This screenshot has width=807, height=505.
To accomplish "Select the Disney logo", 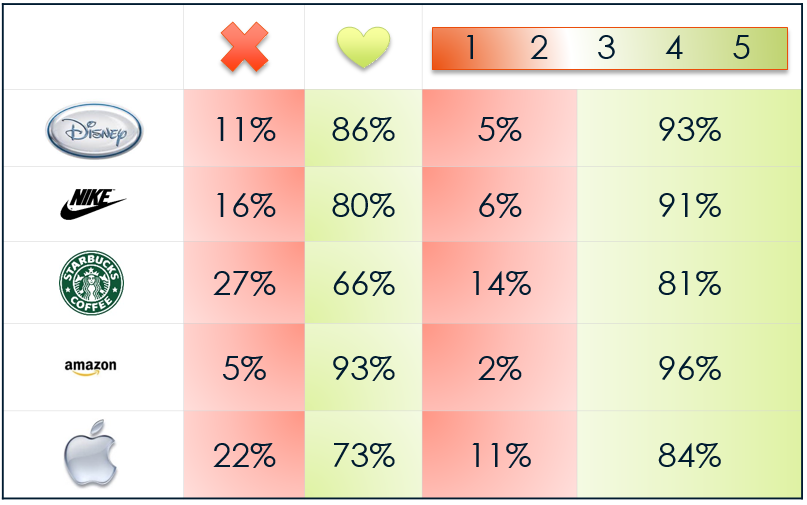I will click(94, 130).
